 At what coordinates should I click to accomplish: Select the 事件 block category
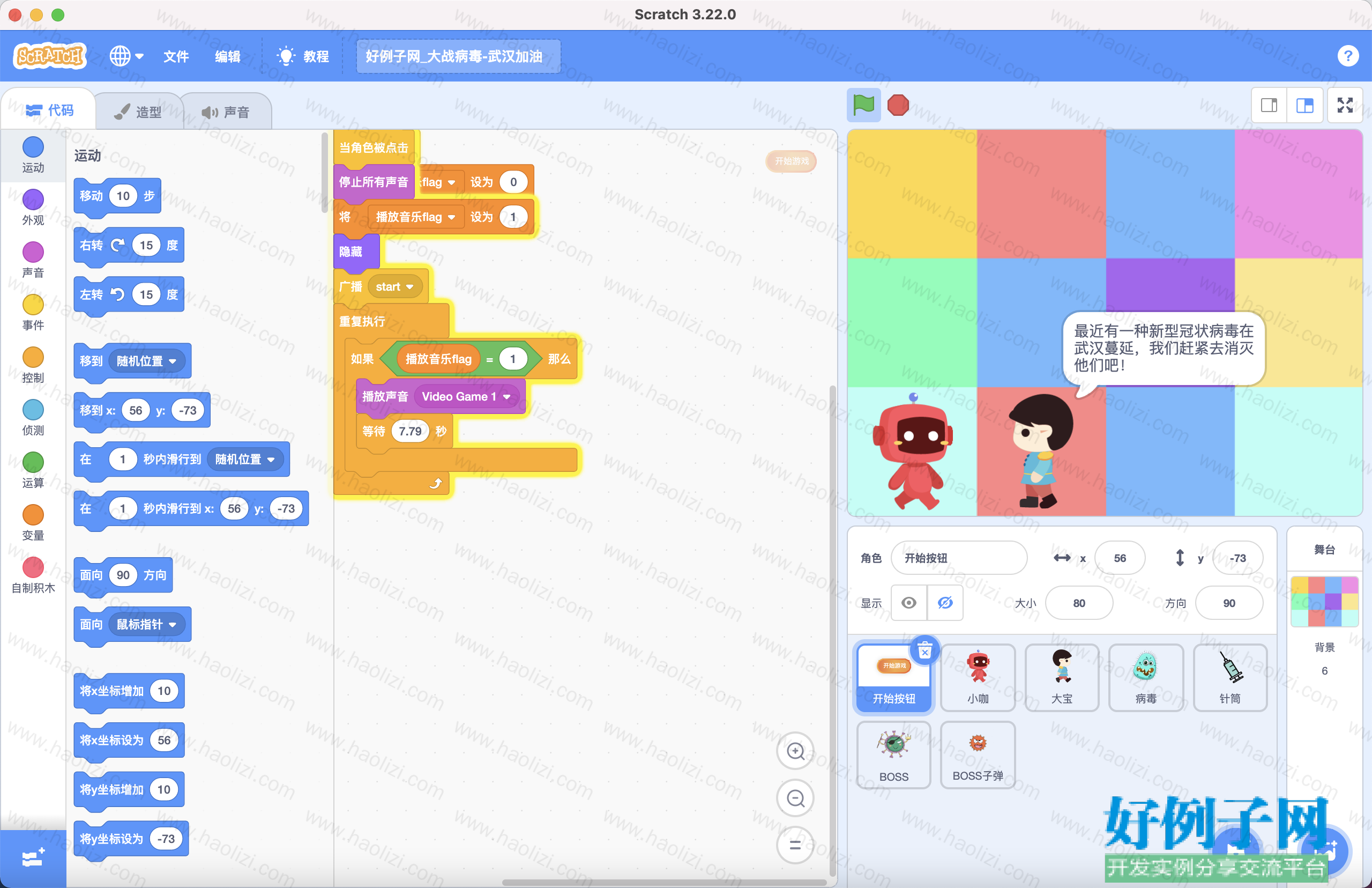[x=33, y=312]
